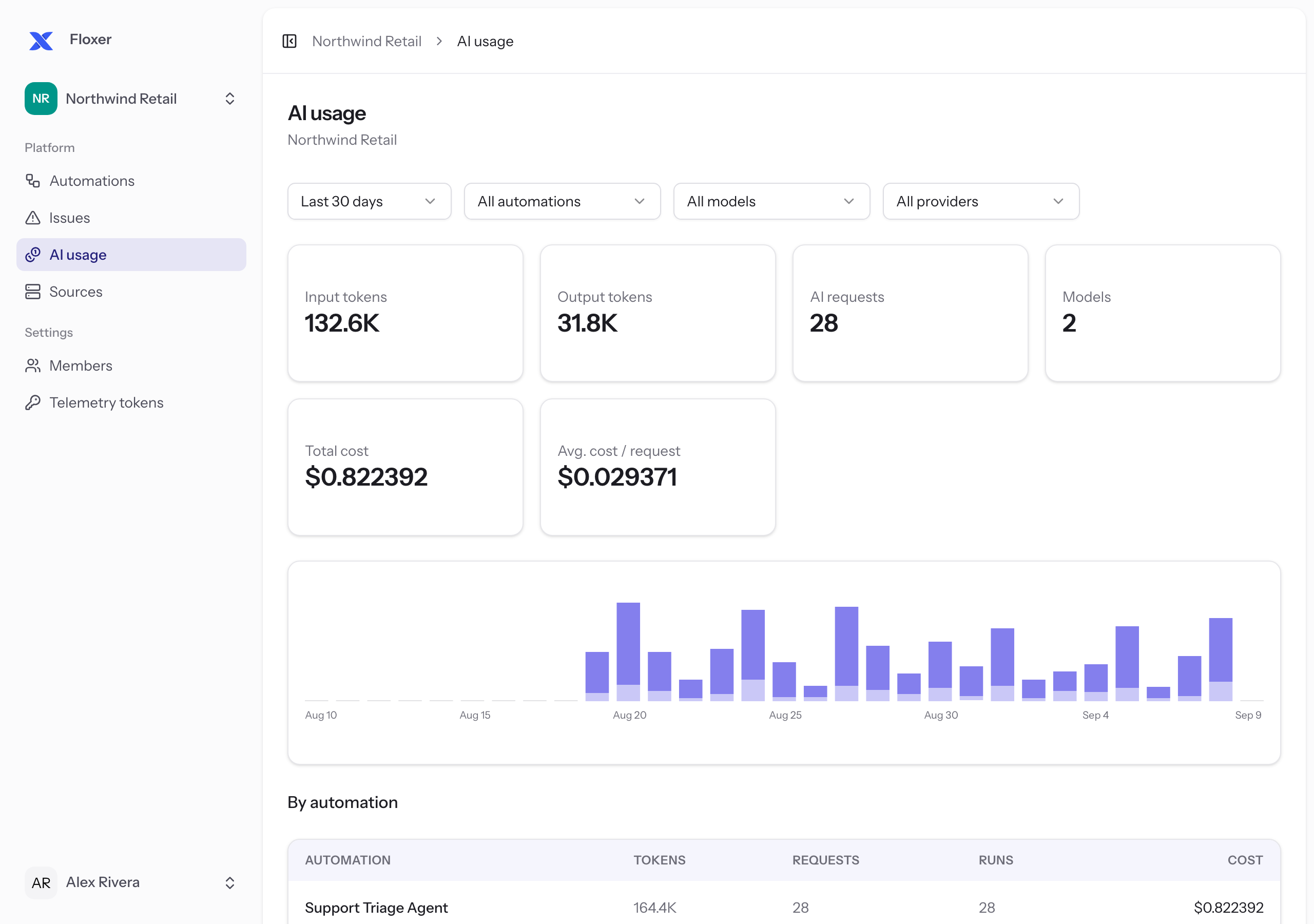Screen dimensions: 1314x924
Task: Open the Issues page
Action: 131,218
